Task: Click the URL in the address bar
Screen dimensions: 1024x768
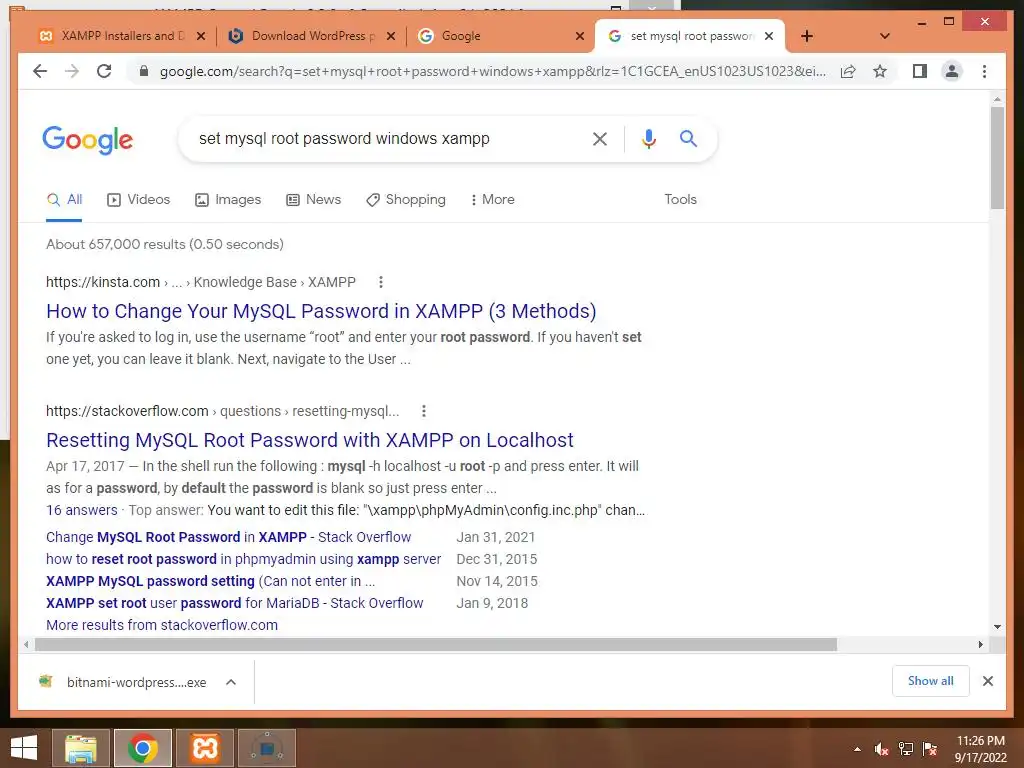Action: [x=493, y=71]
